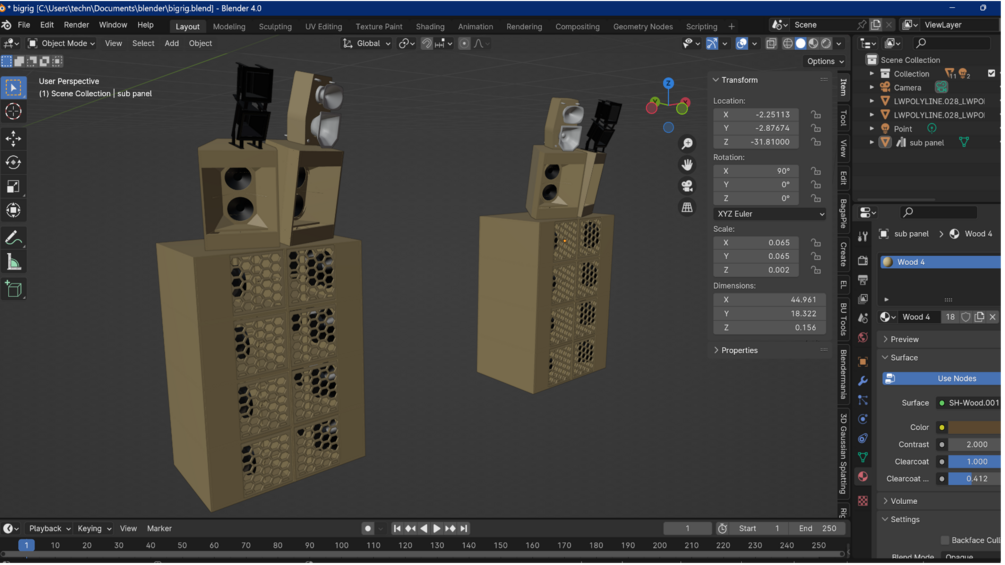Play the animation forward
1005x565 pixels.
(x=438, y=530)
